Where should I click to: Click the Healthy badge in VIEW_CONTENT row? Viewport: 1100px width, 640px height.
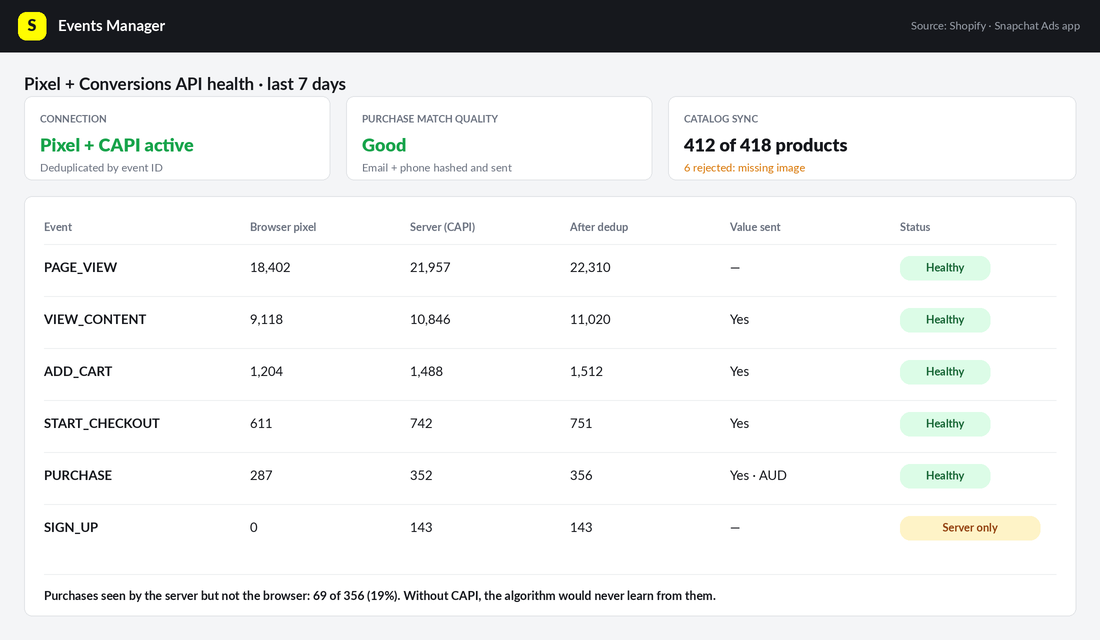945,320
